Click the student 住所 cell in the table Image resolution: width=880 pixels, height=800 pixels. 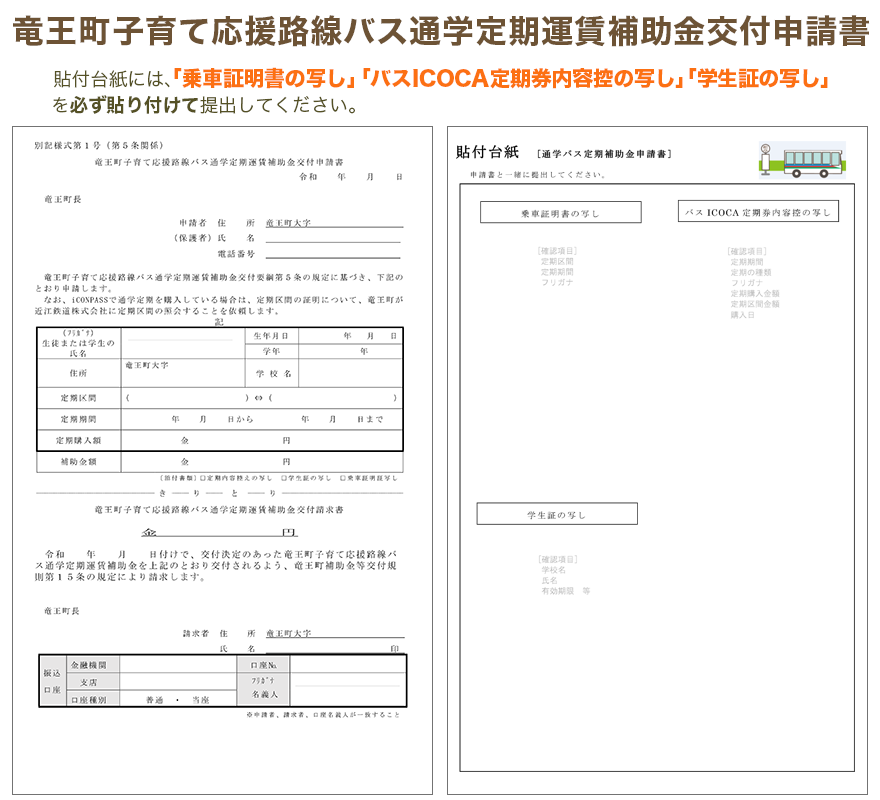(x=183, y=373)
